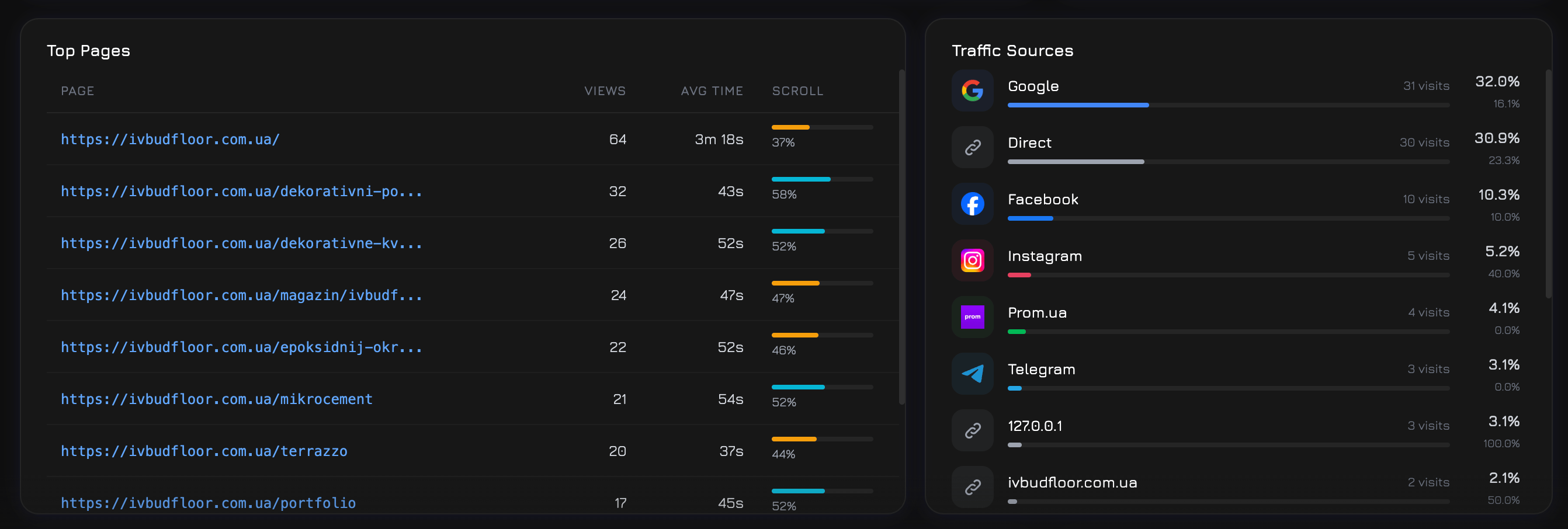This screenshot has width=1568, height=529.
Task: Select the Google source name
Action: (1033, 86)
